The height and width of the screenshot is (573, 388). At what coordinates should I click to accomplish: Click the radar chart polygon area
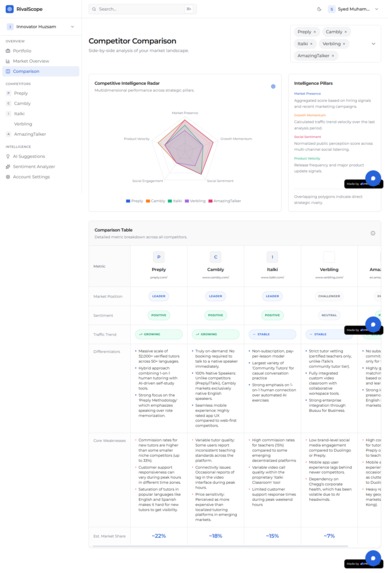pyautogui.click(x=186, y=147)
